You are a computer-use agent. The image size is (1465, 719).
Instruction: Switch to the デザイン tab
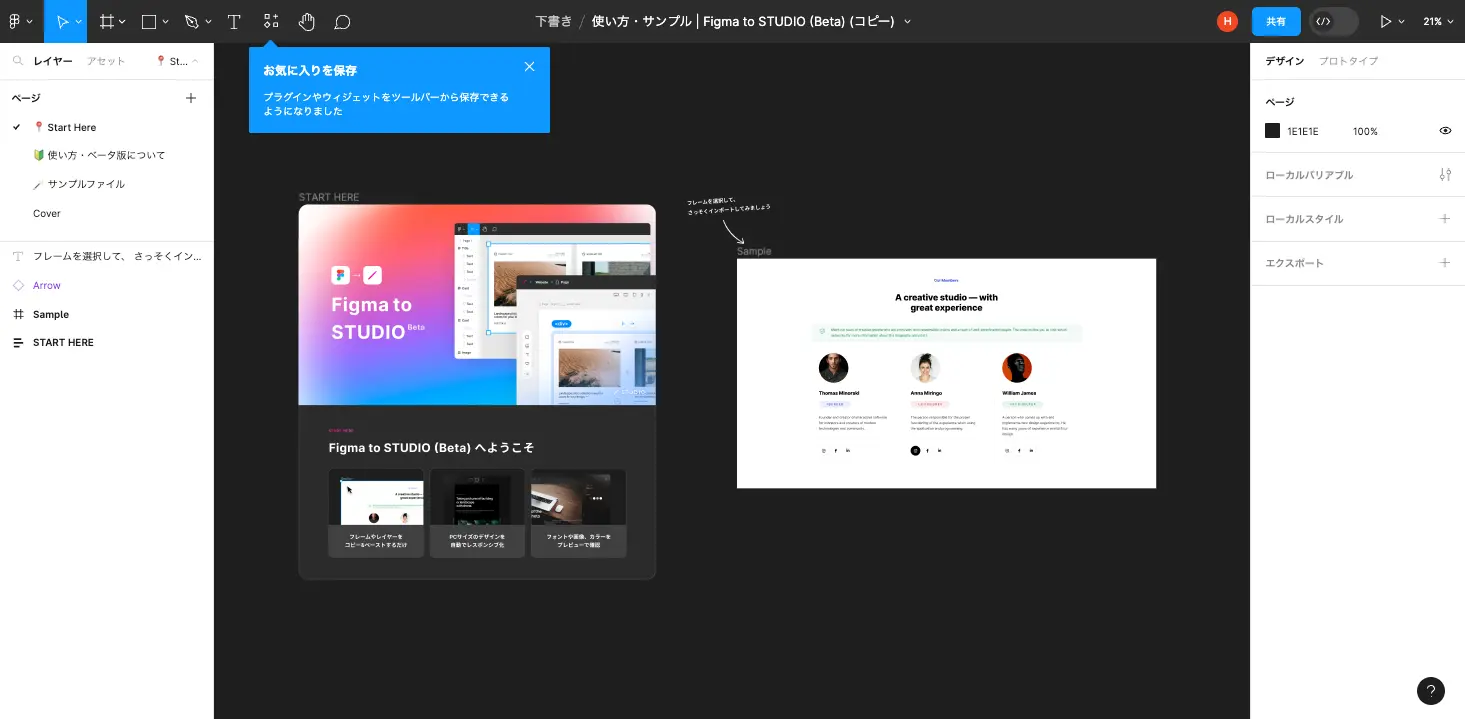click(x=1285, y=61)
